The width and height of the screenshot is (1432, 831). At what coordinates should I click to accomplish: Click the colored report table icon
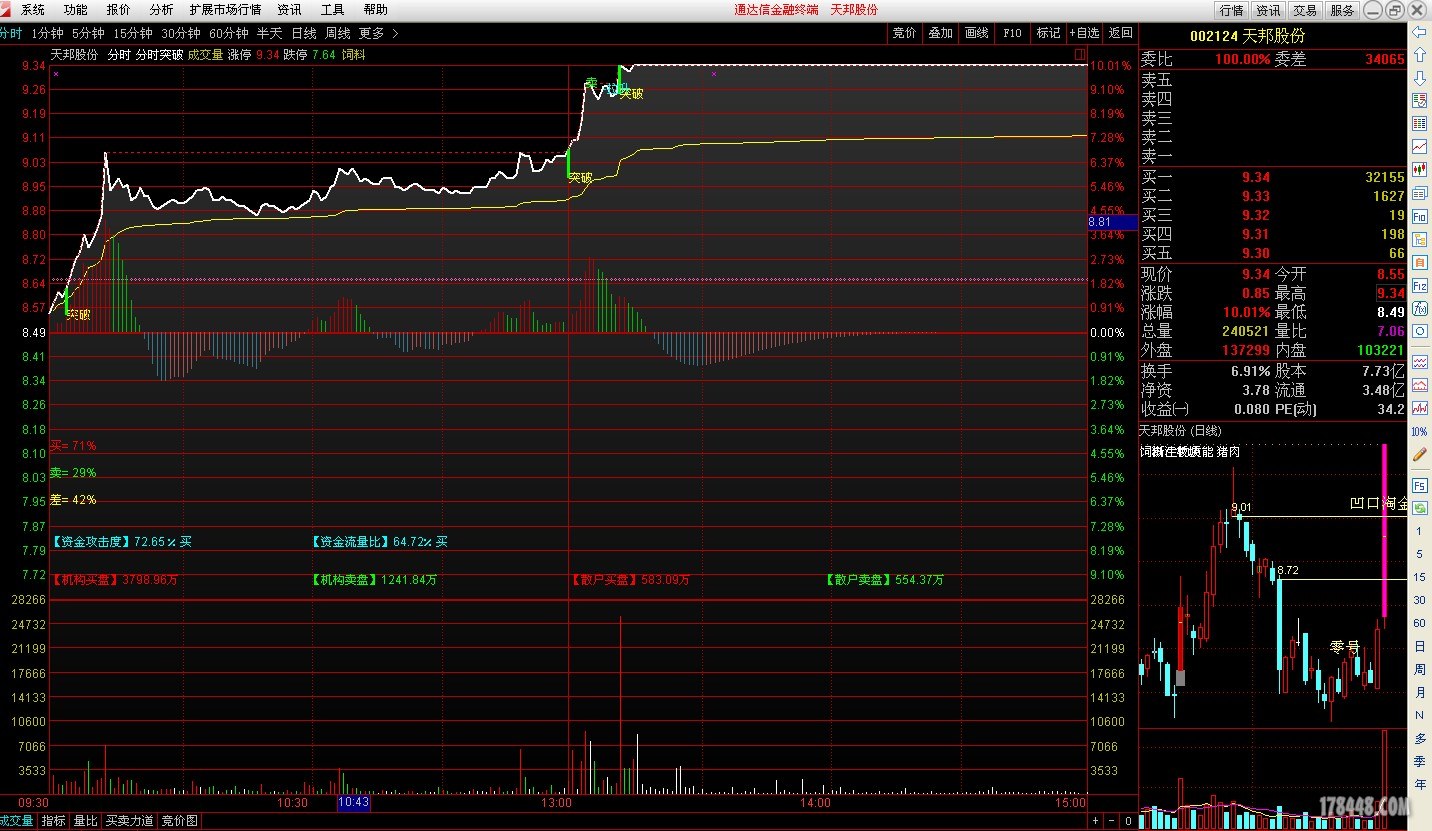pos(1419,100)
